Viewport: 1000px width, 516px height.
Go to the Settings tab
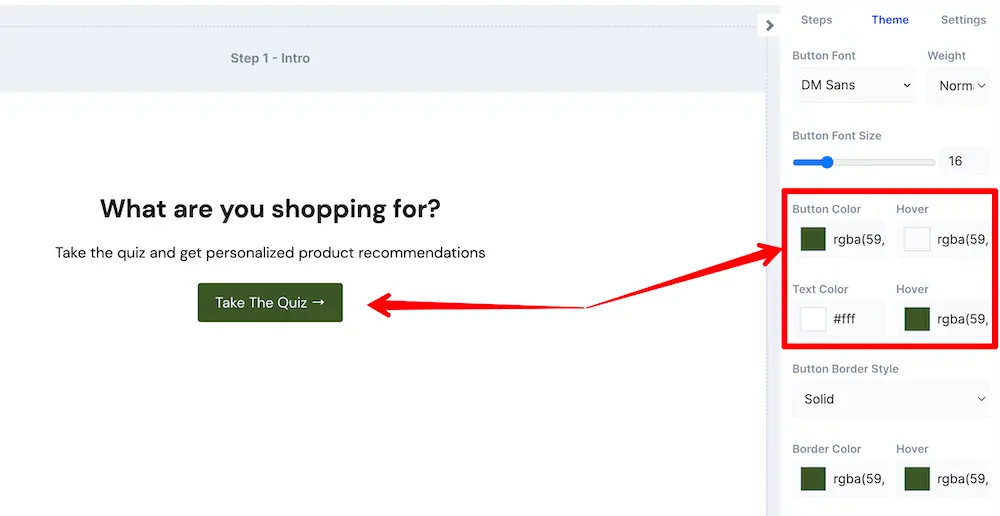(x=963, y=20)
